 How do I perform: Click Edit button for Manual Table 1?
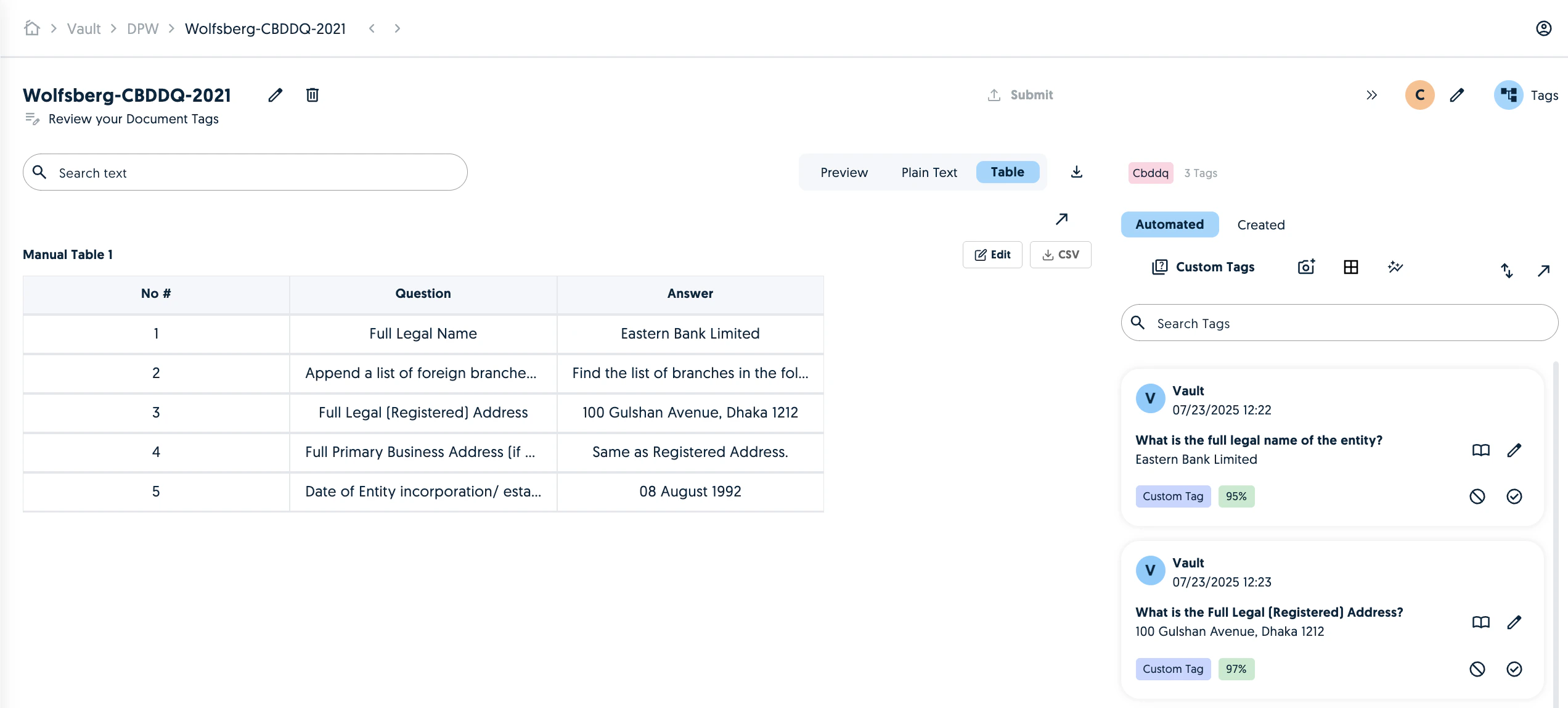click(x=992, y=255)
